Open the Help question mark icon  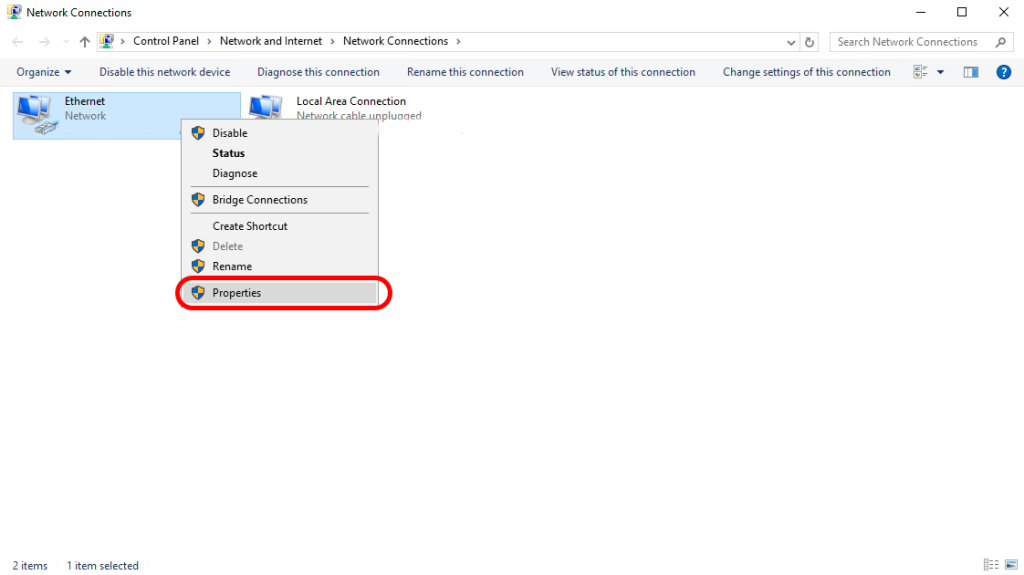[x=1003, y=72]
